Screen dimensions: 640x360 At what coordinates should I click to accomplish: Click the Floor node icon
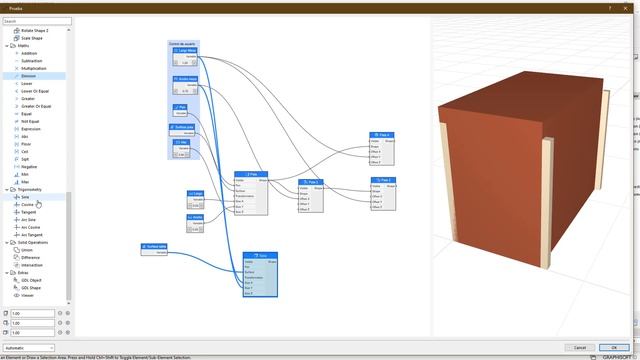click(x=17, y=144)
